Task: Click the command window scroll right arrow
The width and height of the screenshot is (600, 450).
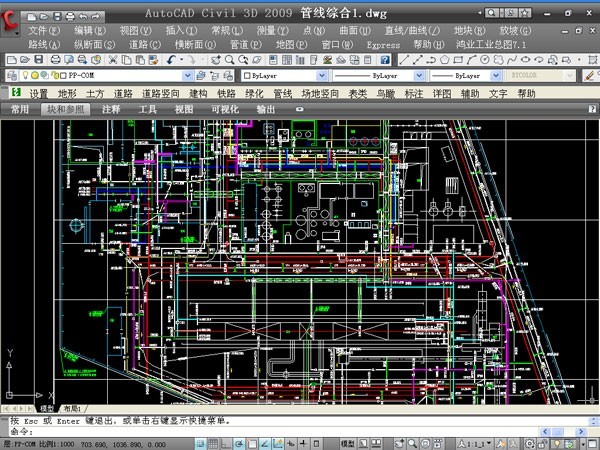Action: pyautogui.click(x=581, y=432)
